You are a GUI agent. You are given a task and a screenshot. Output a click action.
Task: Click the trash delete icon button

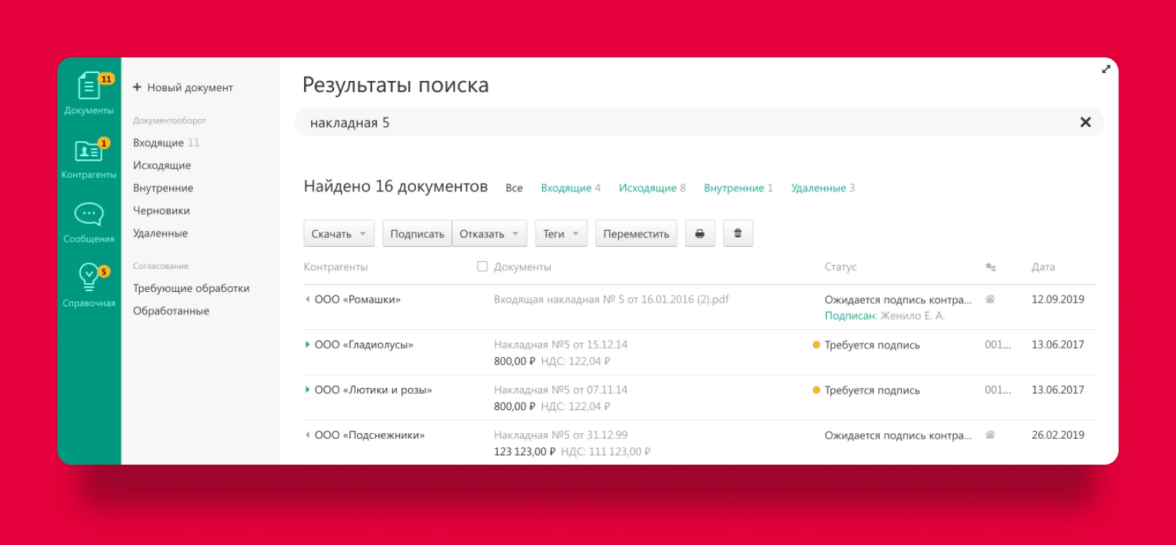[x=738, y=233]
